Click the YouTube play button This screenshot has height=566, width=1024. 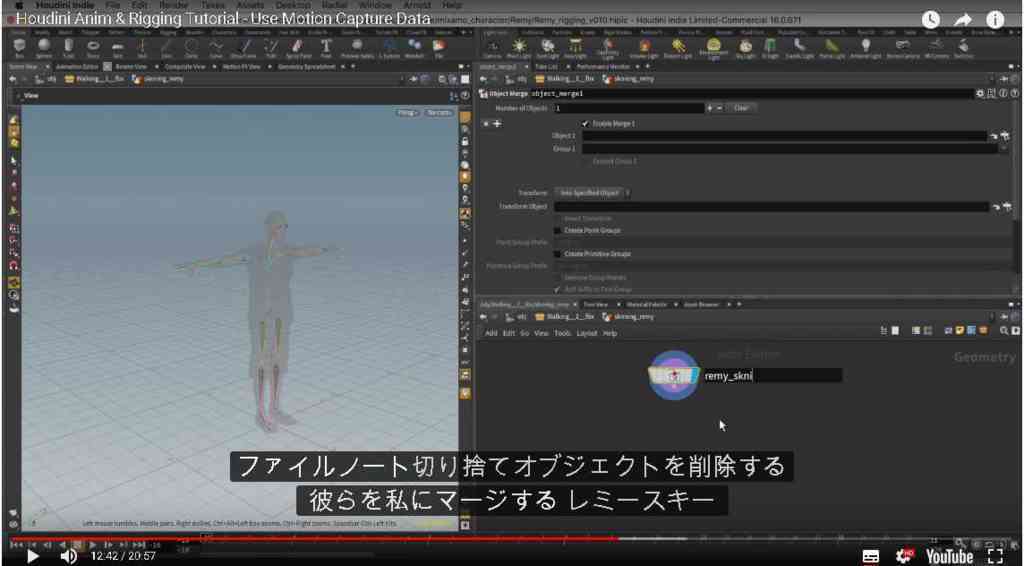(x=32, y=556)
